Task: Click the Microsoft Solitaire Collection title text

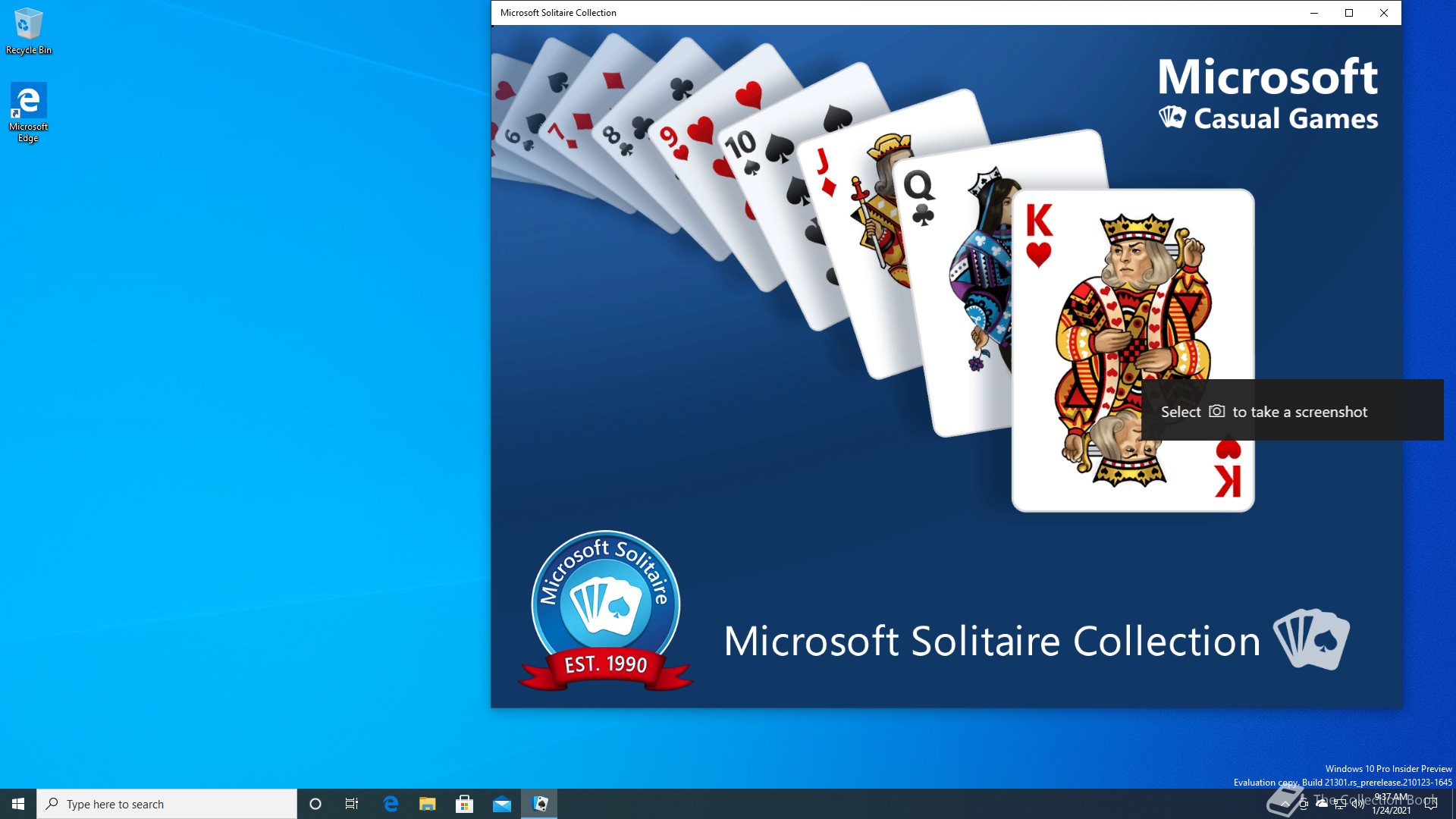Action: click(992, 642)
